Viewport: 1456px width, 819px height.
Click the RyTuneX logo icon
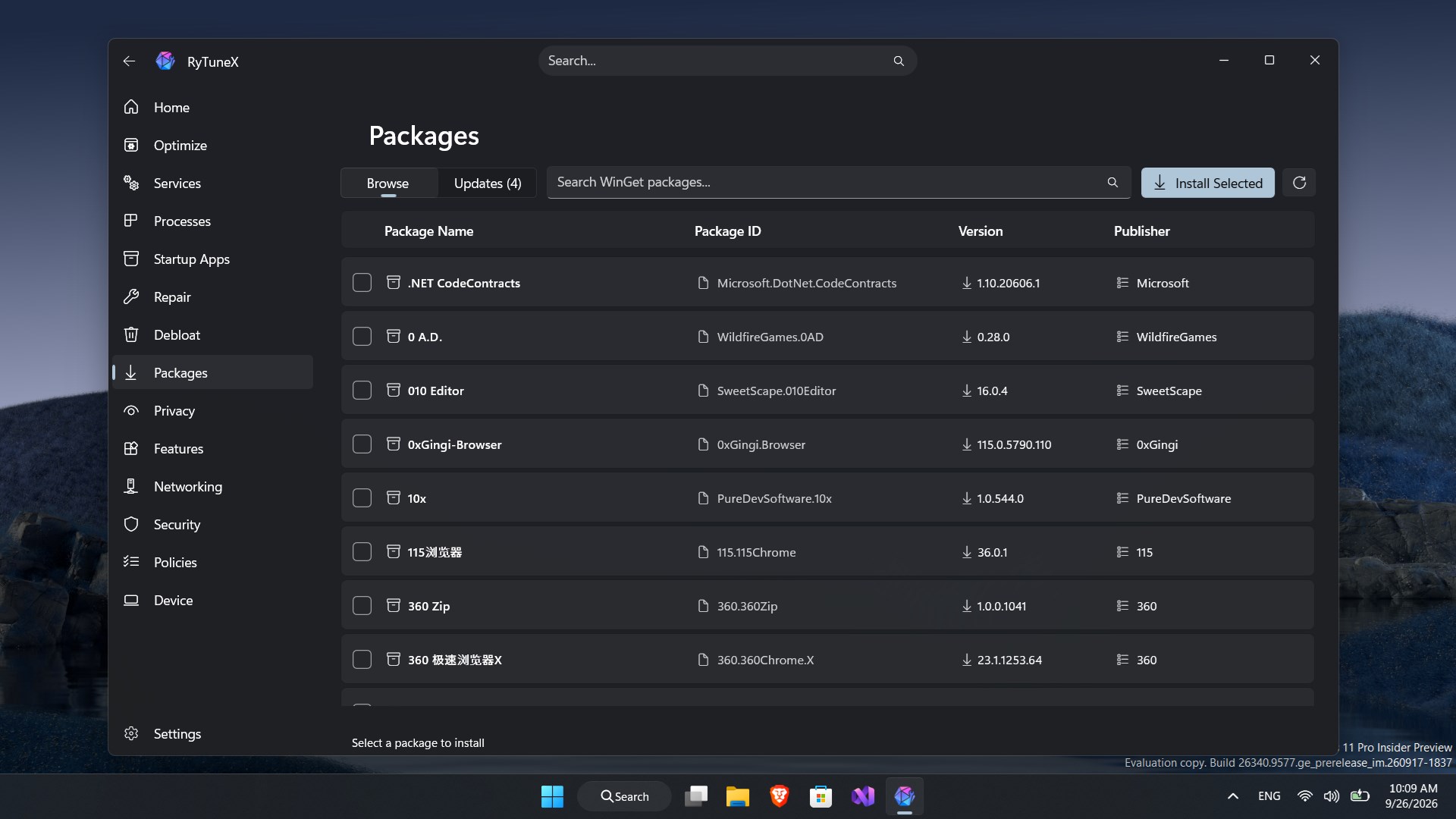(165, 61)
